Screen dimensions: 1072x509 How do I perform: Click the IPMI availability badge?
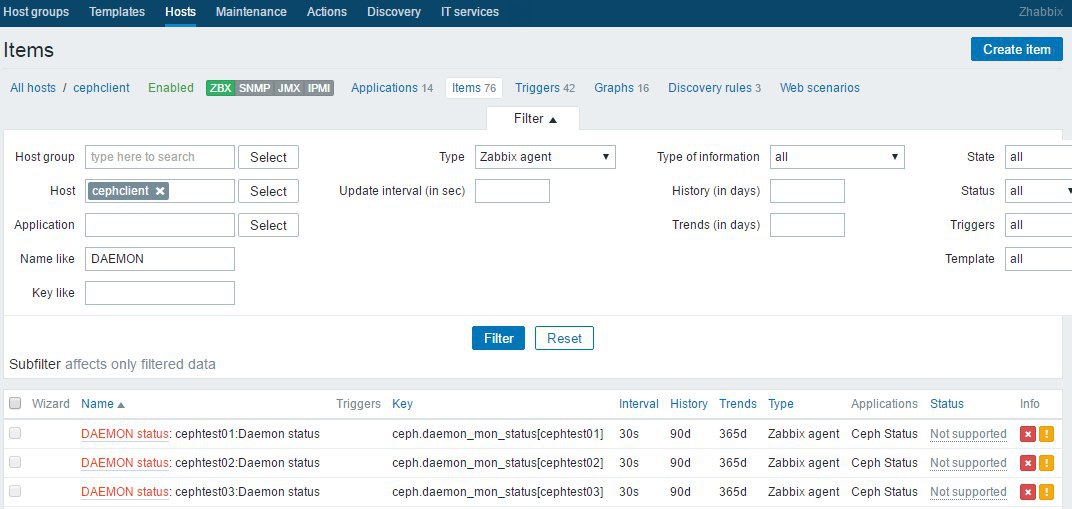[x=319, y=88]
